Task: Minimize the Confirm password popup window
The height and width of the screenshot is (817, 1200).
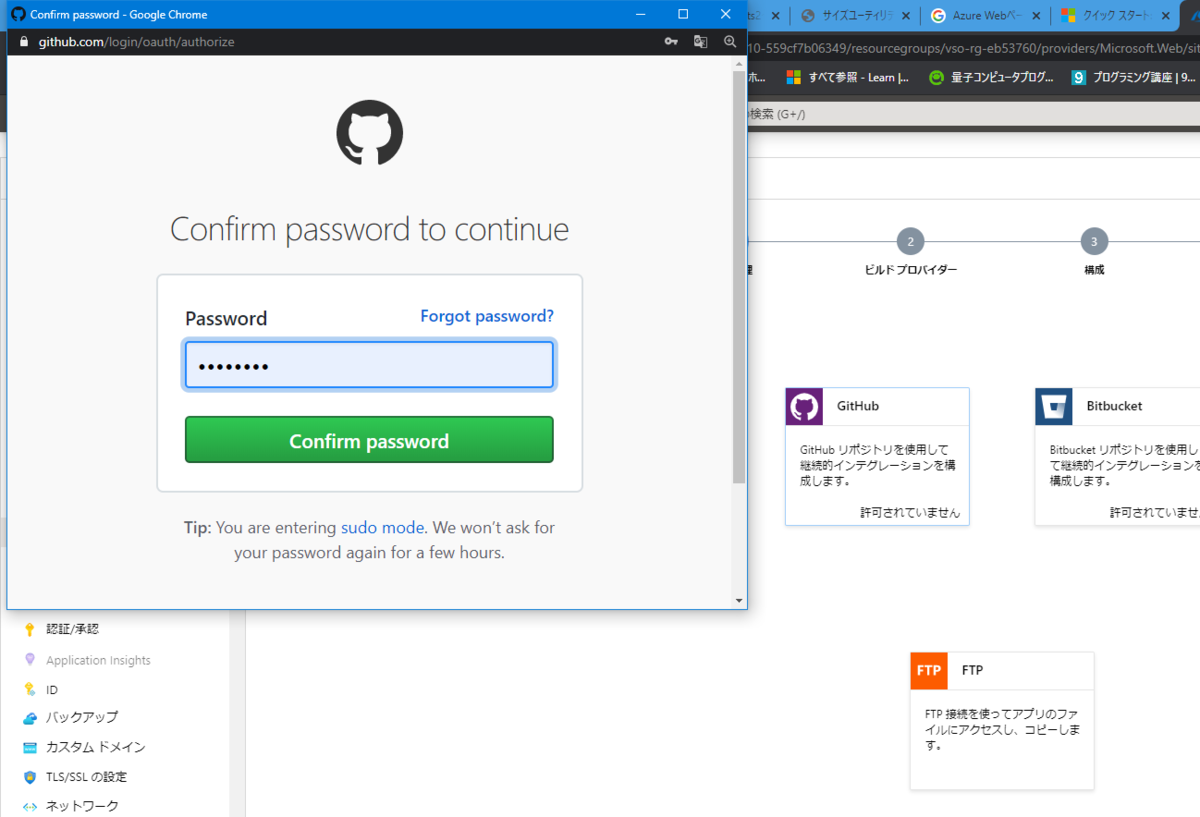Action: pos(639,14)
